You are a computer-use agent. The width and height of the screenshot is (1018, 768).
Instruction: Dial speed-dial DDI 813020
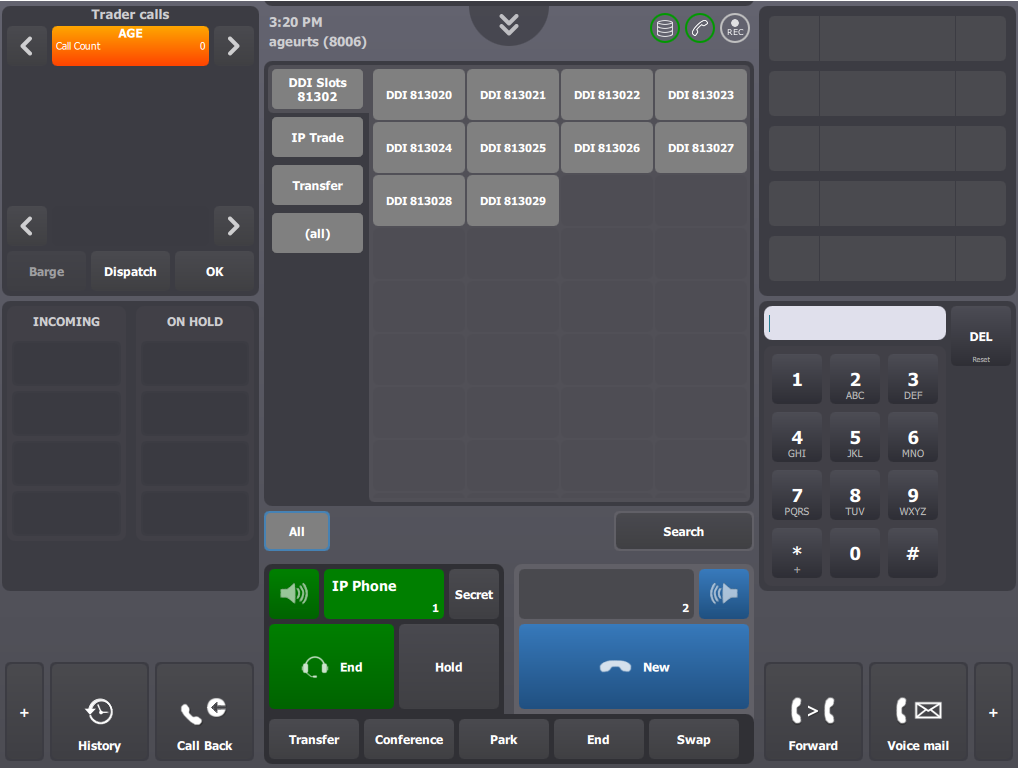(x=419, y=95)
